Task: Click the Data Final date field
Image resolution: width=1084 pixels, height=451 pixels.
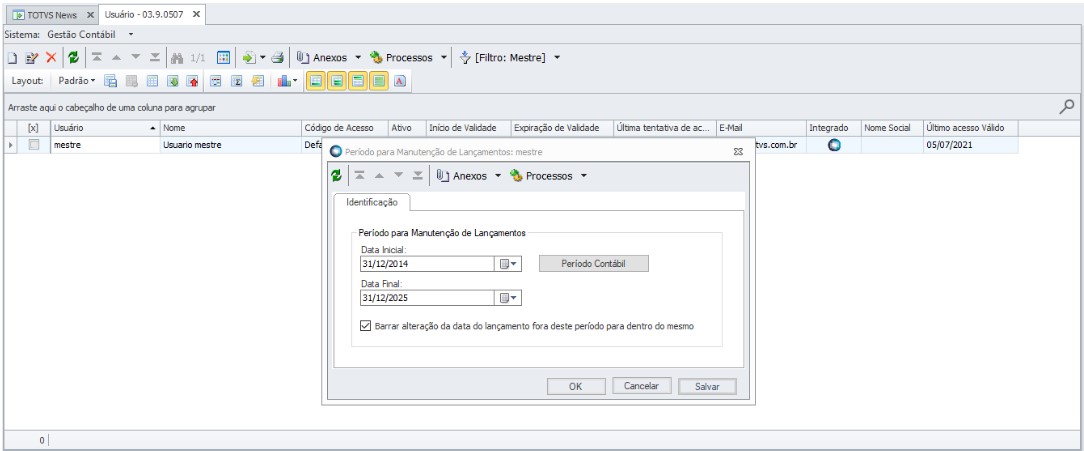Action: pos(427,298)
